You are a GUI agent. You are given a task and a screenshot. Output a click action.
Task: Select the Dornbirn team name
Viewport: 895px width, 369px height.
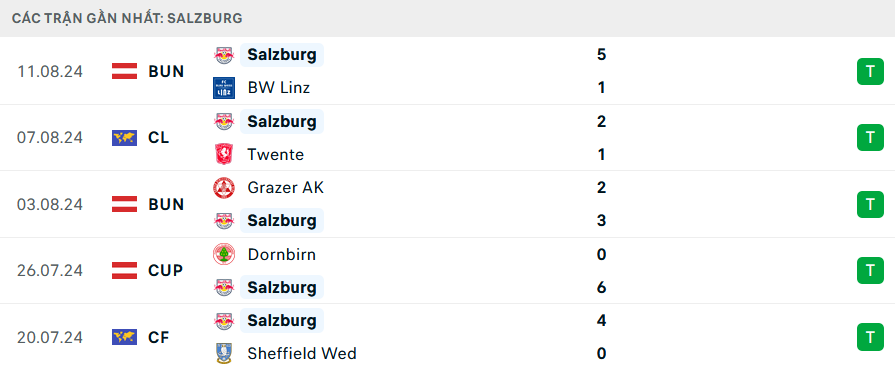(x=281, y=254)
